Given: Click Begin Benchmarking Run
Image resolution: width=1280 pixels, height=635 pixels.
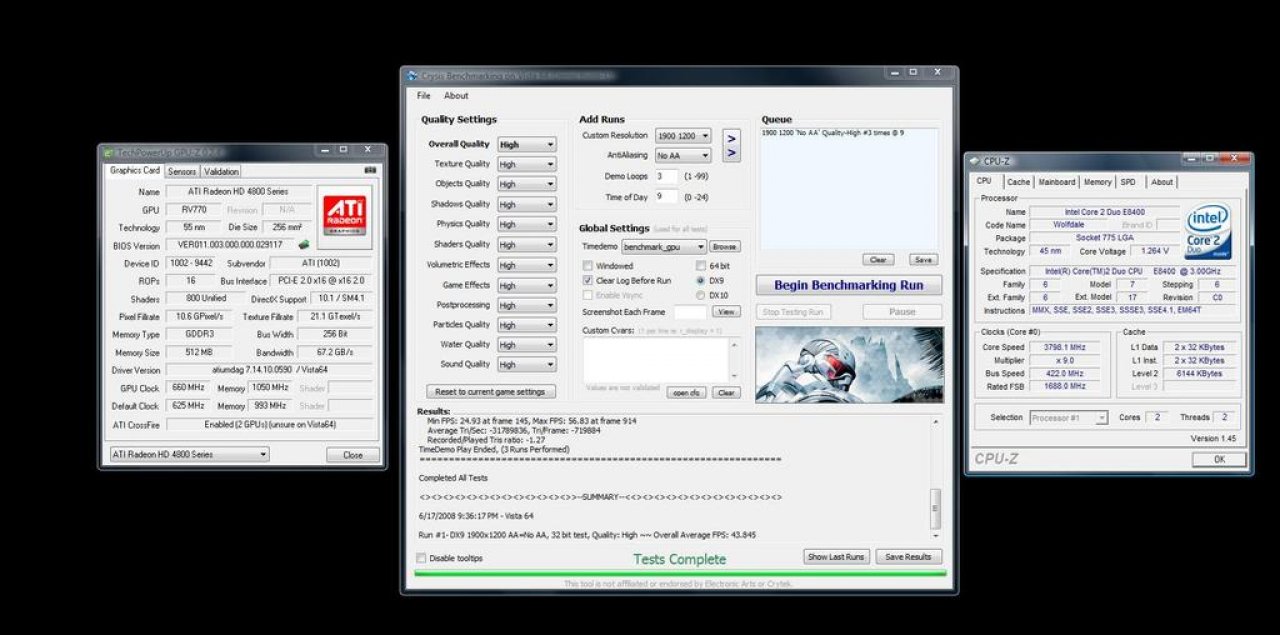Looking at the screenshot, I should (849, 285).
